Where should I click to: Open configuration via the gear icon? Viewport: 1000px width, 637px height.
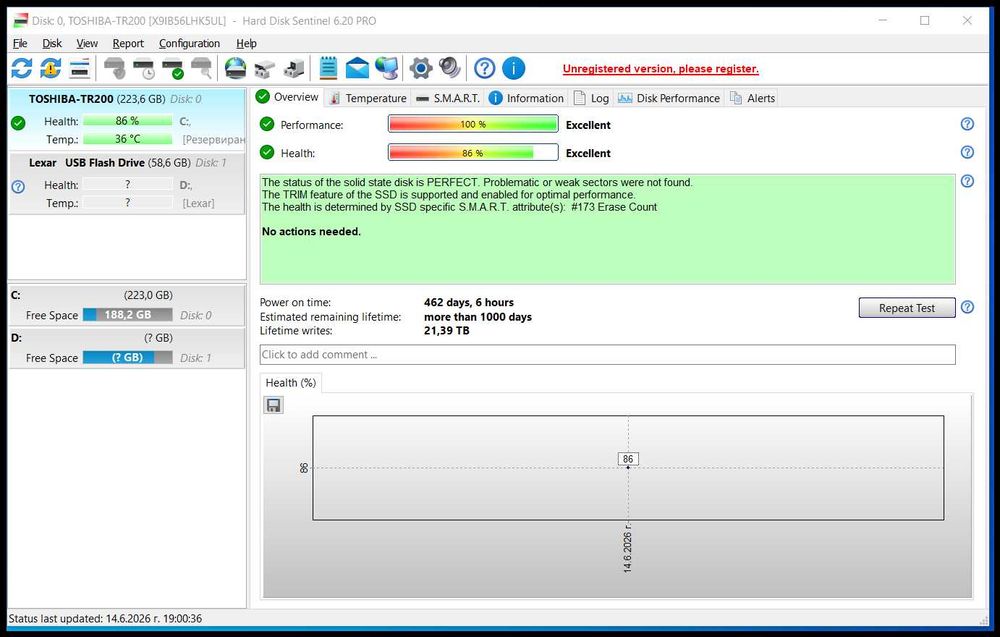421,68
